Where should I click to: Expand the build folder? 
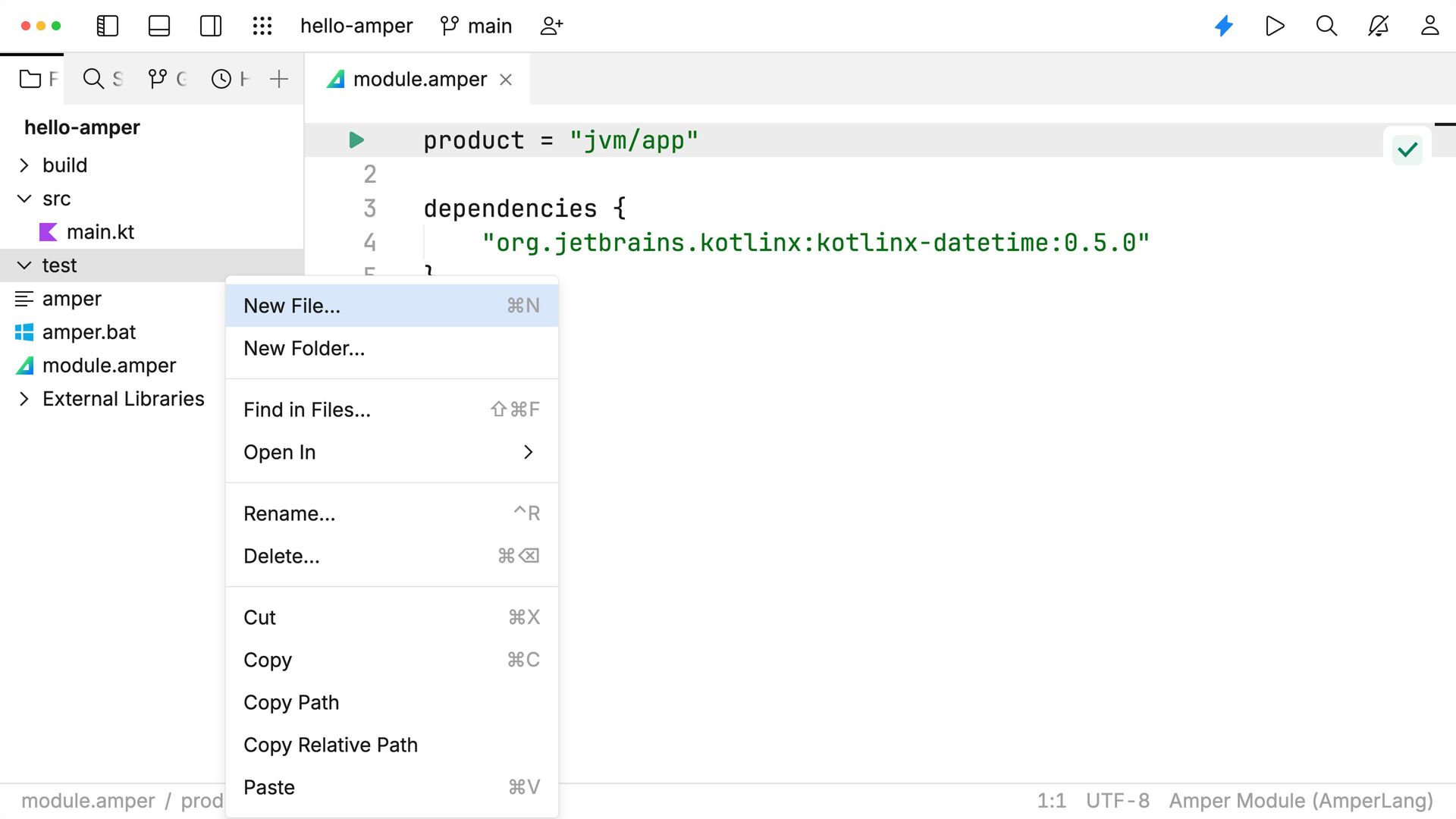tap(24, 165)
